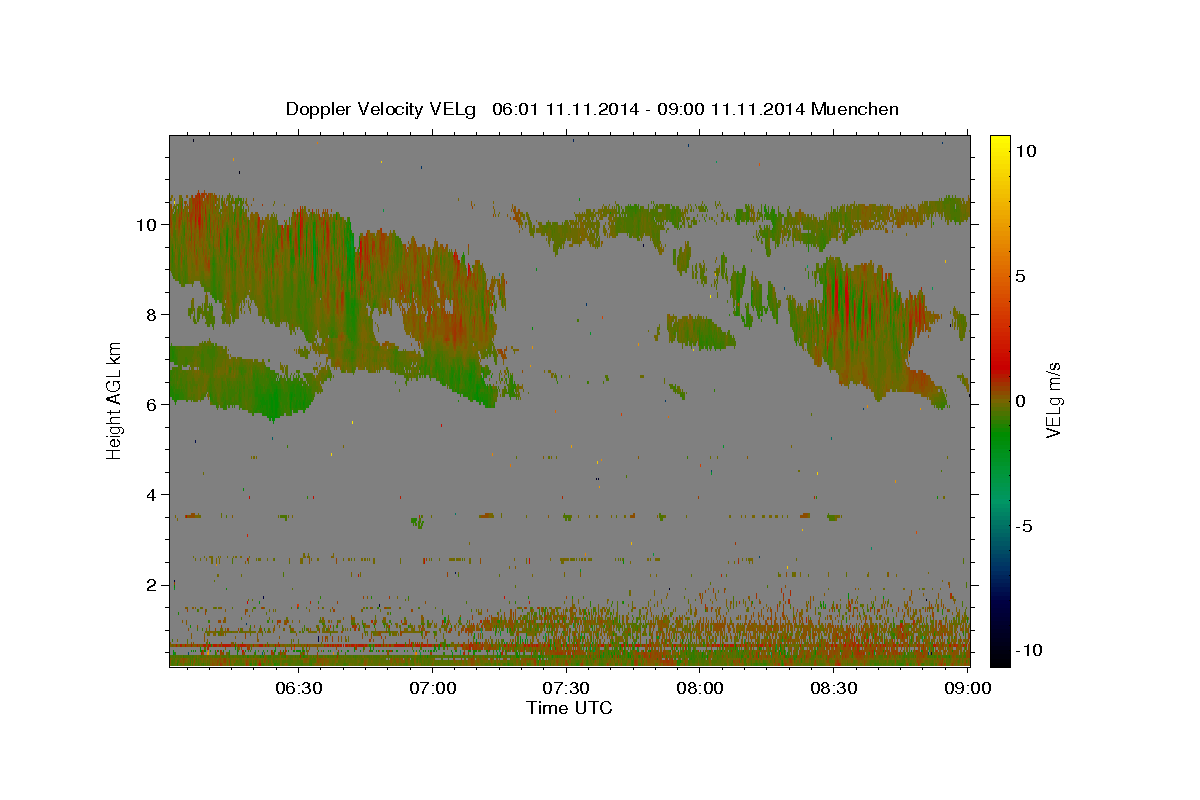Click the date range "06:01 11.11.2014" in title
The height and width of the screenshot is (800, 1200).
(x=567, y=109)
